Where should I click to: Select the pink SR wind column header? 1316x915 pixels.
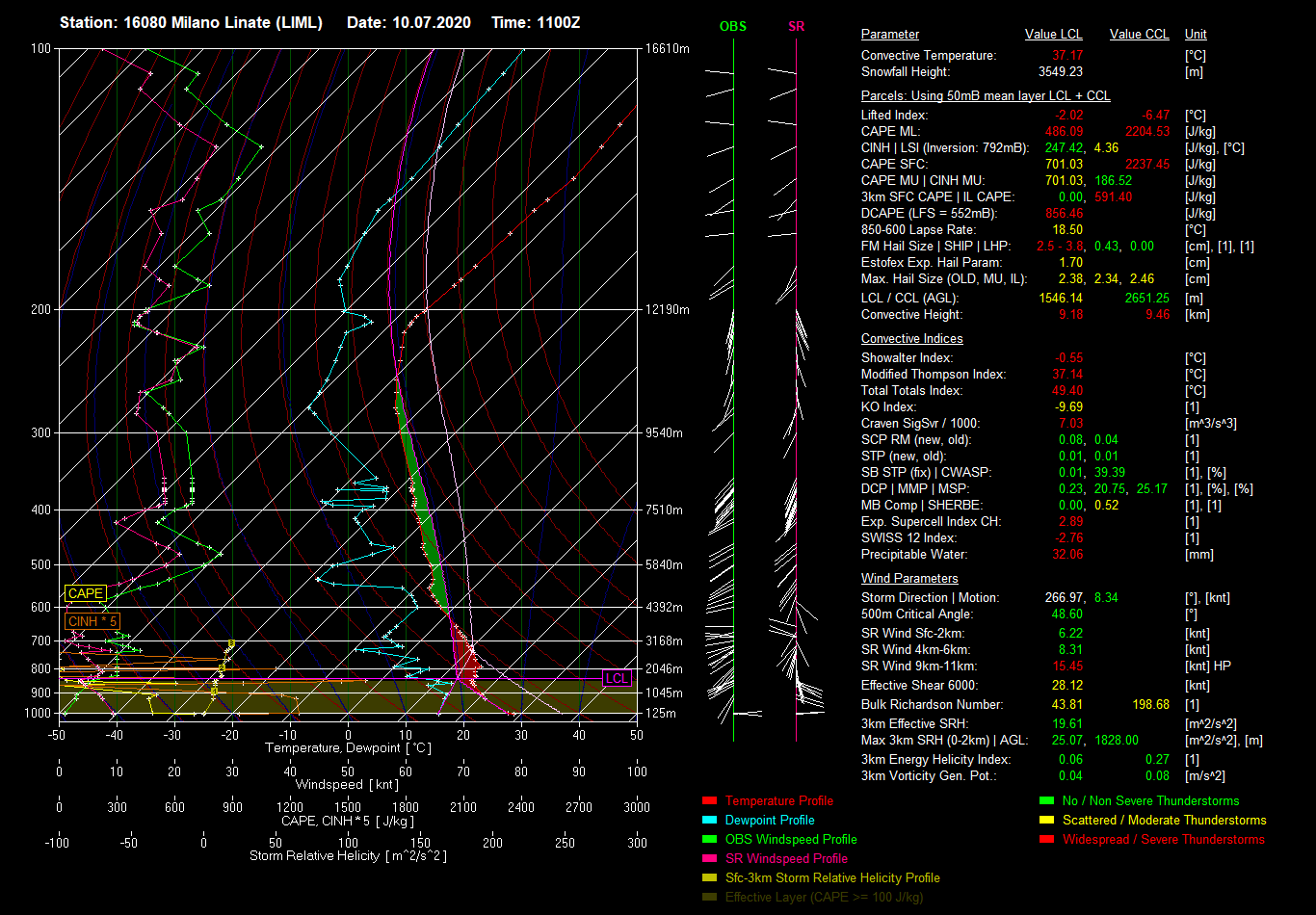796,26
